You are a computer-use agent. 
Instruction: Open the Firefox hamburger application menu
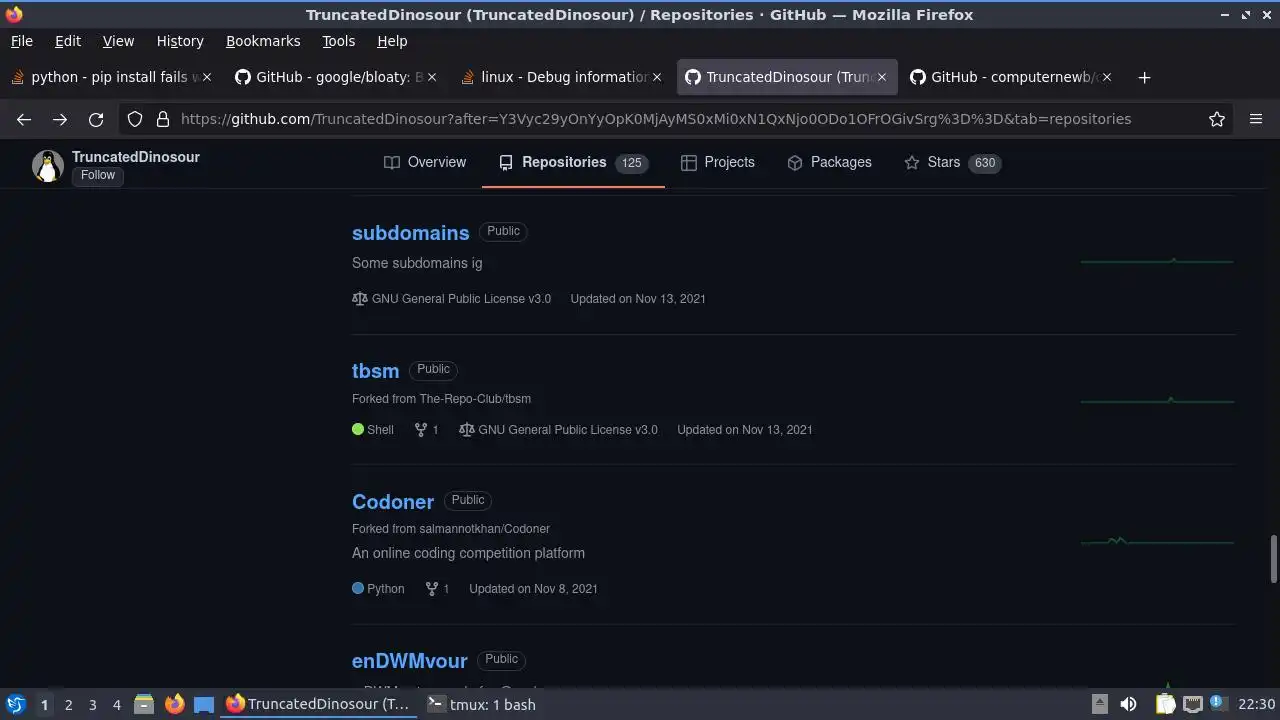[x=1256, y=119]
